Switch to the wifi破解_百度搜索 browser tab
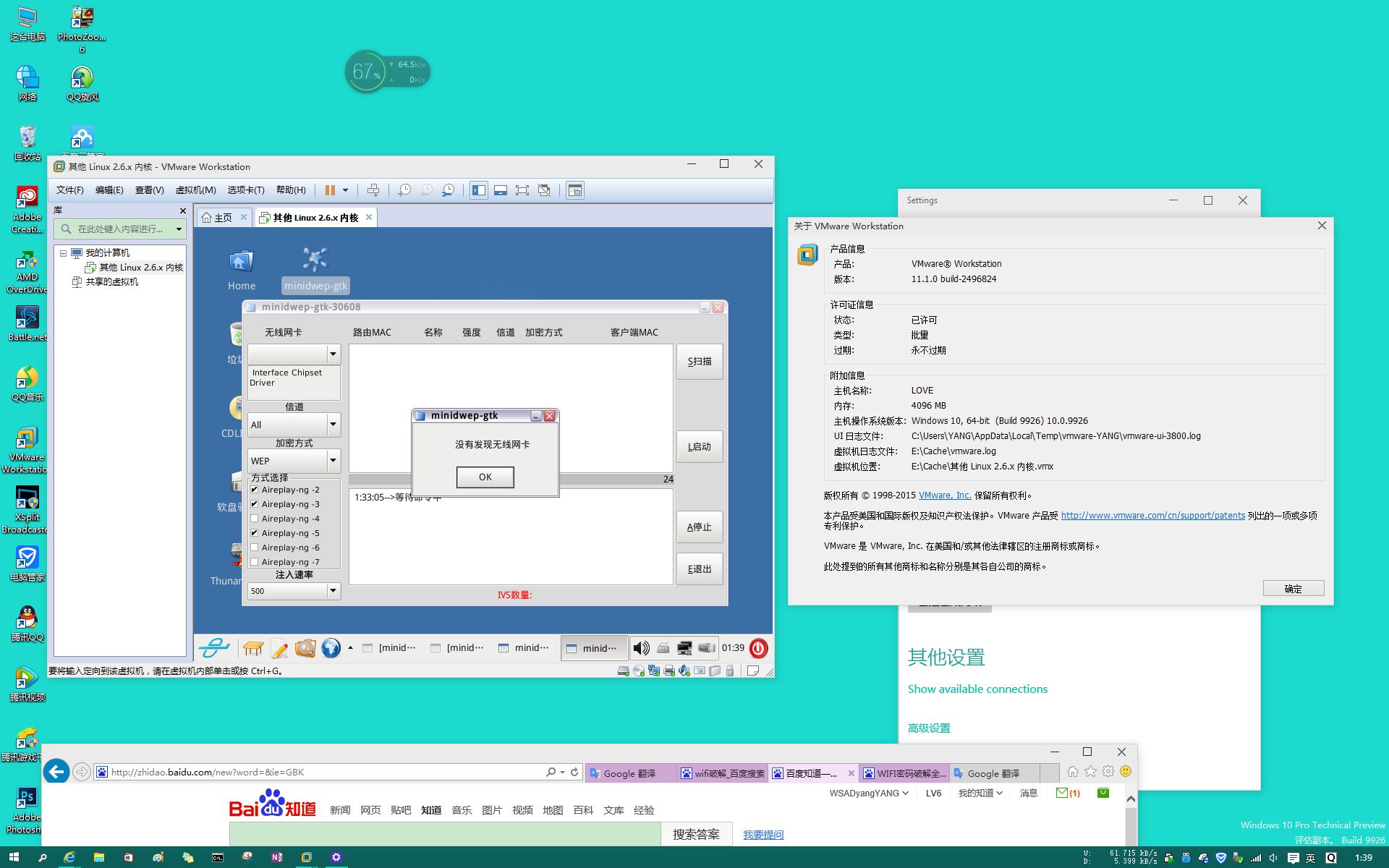 (723, 773)
